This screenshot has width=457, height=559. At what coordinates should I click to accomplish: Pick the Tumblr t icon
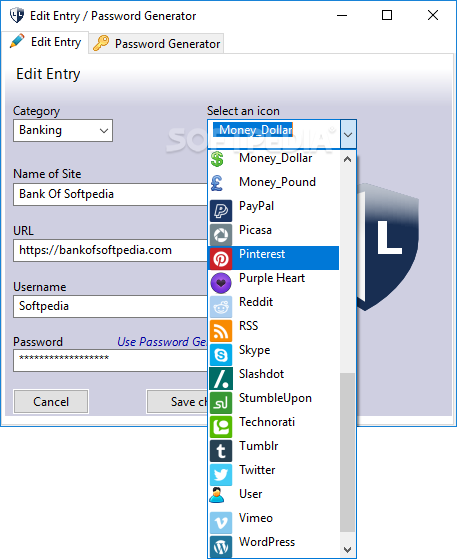click(221, 451)
